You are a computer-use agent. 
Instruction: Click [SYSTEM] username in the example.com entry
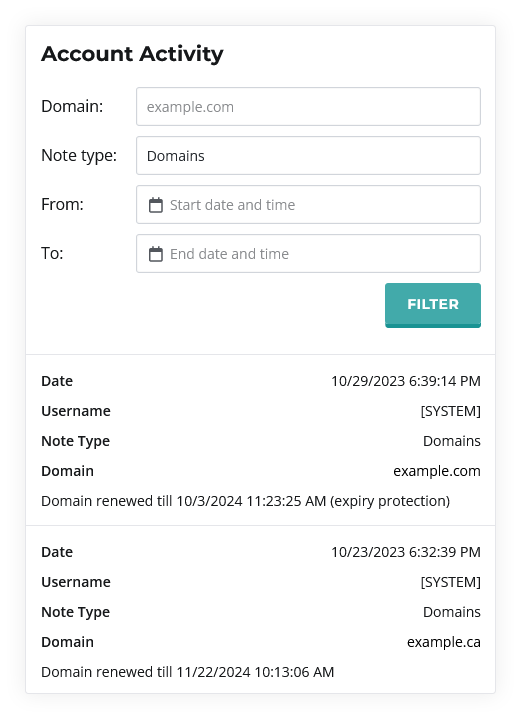[x=450, y=411]
